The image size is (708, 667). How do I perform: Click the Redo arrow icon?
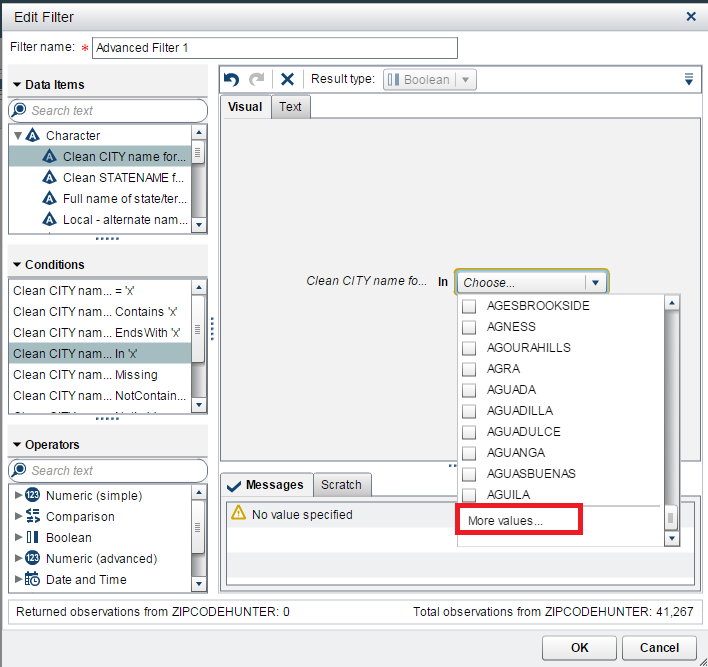click(257, 80)
